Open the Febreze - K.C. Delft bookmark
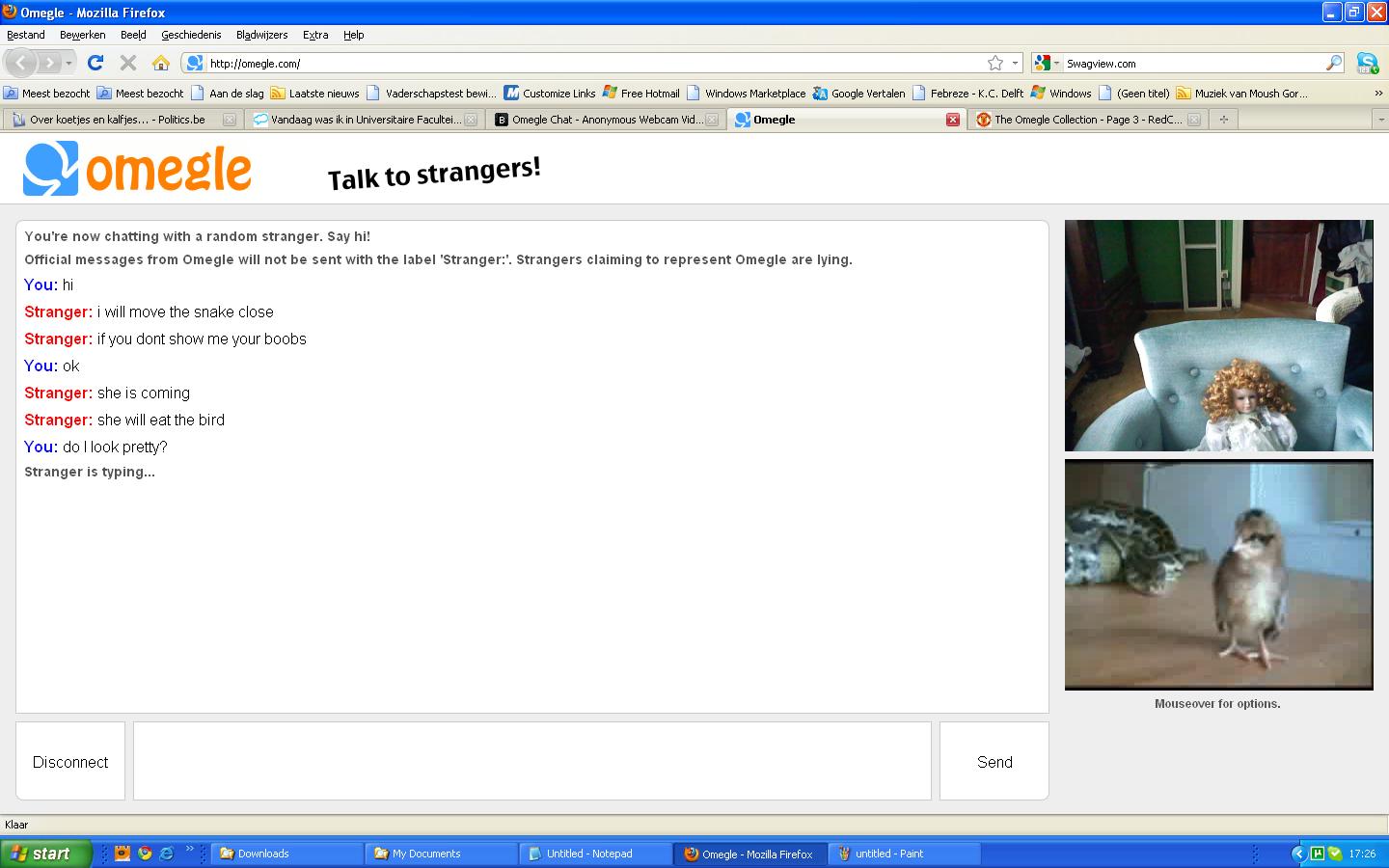The height and width of the screenshot is (868, 1389). (x=968, y=94)
